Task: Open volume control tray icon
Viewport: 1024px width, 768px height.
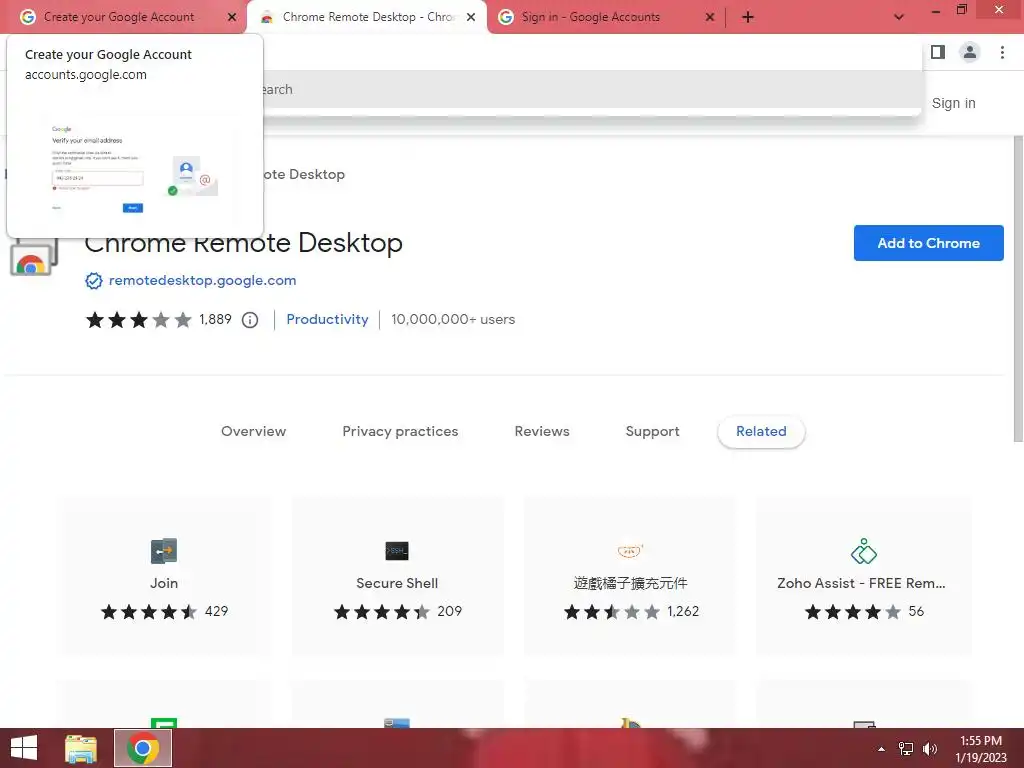Action: pos(930,749)
